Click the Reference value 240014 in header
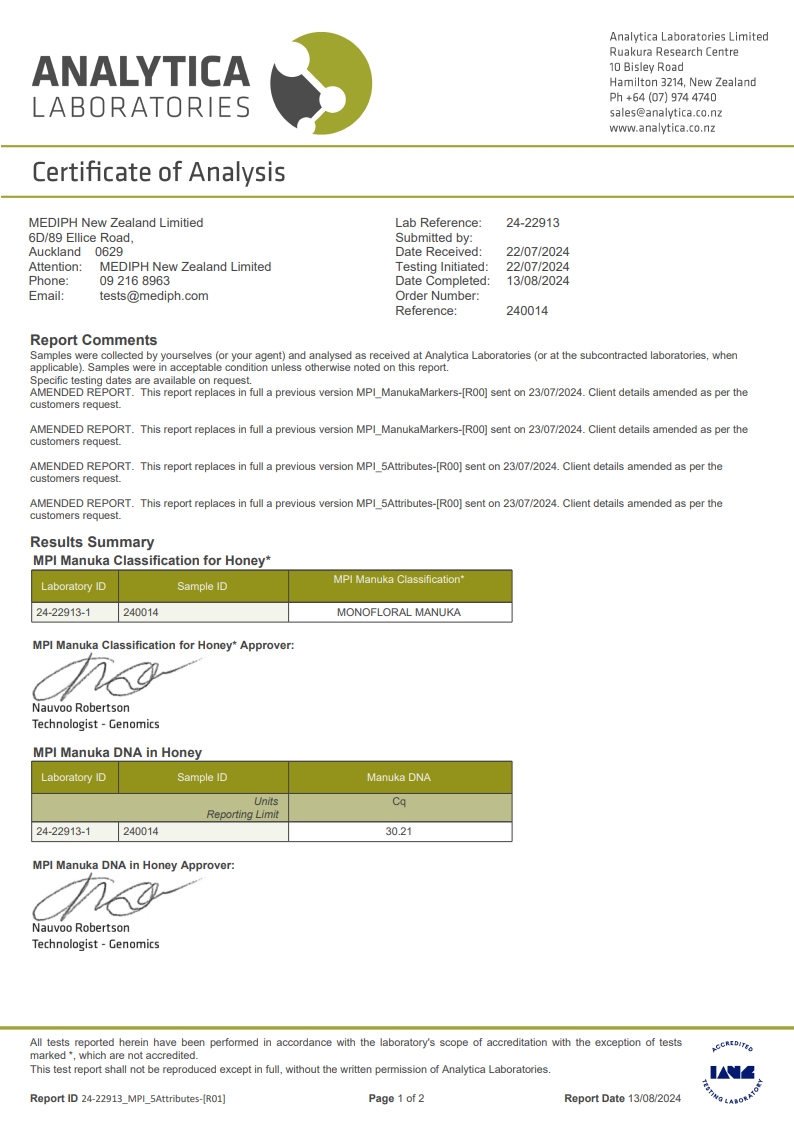Screen dimensions: 794x1123 tap(527, 311)
